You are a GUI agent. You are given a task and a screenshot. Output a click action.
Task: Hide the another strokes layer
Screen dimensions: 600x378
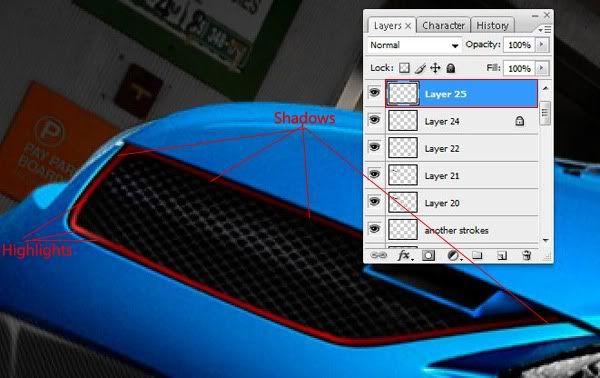pyautogui.click(x=374, y=229)
